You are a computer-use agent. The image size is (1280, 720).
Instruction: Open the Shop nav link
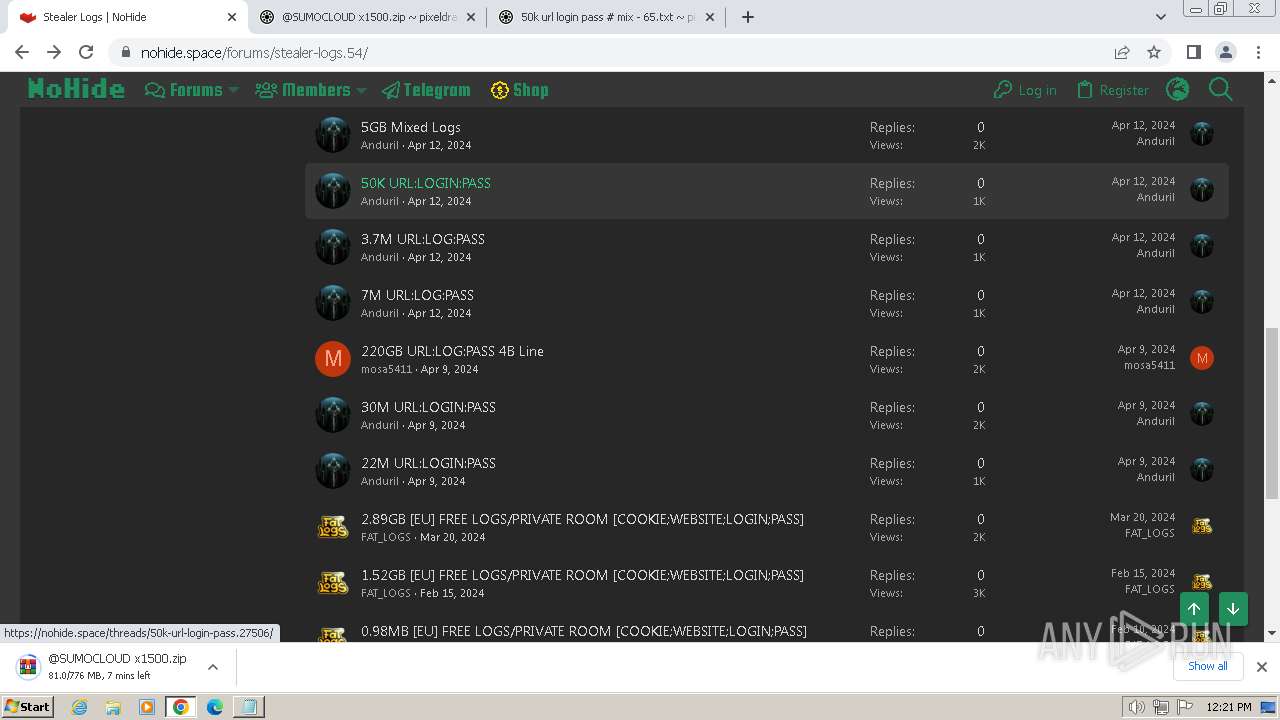pos(519,90)
